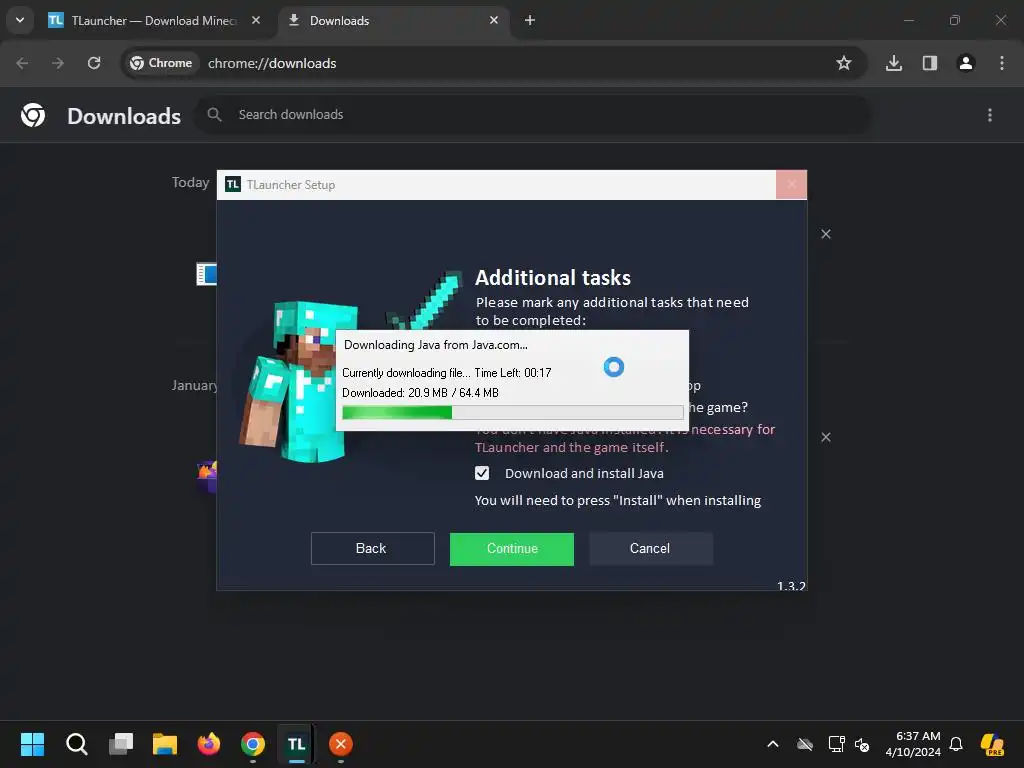Open File Explorer from taskbar
This screenshot has width=1024, height=768.
coord(165,744)
